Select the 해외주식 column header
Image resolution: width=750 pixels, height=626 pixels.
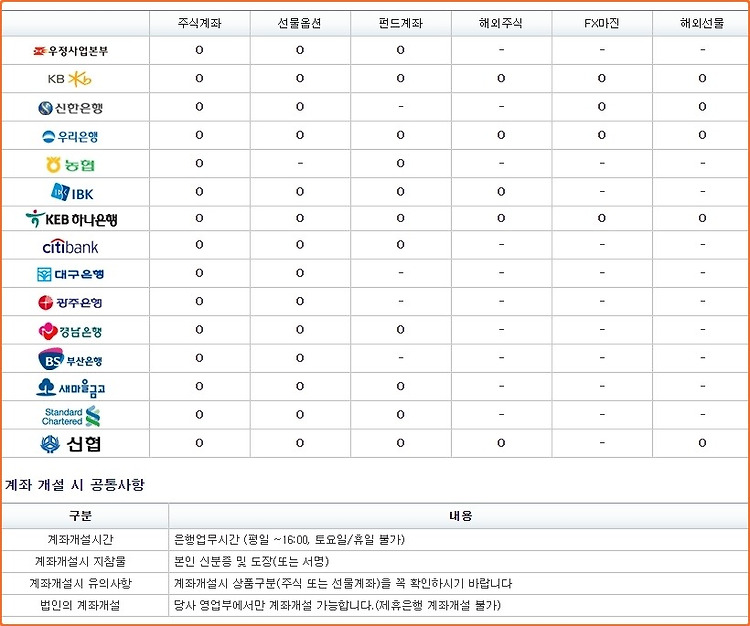click(501, 23)
